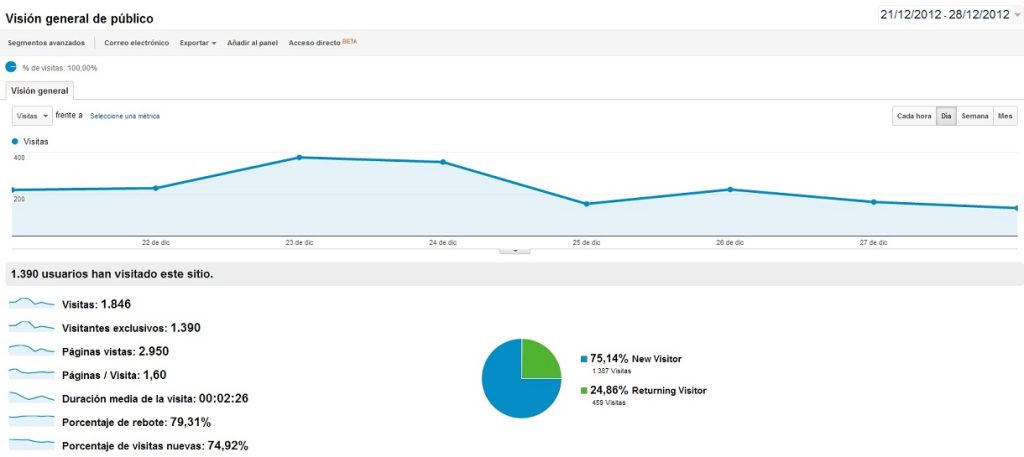Click the Visitas sparkline icon

31,303
